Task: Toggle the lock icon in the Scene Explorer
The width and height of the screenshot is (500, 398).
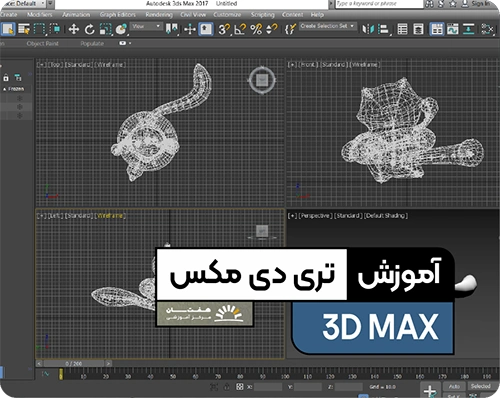Action: pos(6,78)
